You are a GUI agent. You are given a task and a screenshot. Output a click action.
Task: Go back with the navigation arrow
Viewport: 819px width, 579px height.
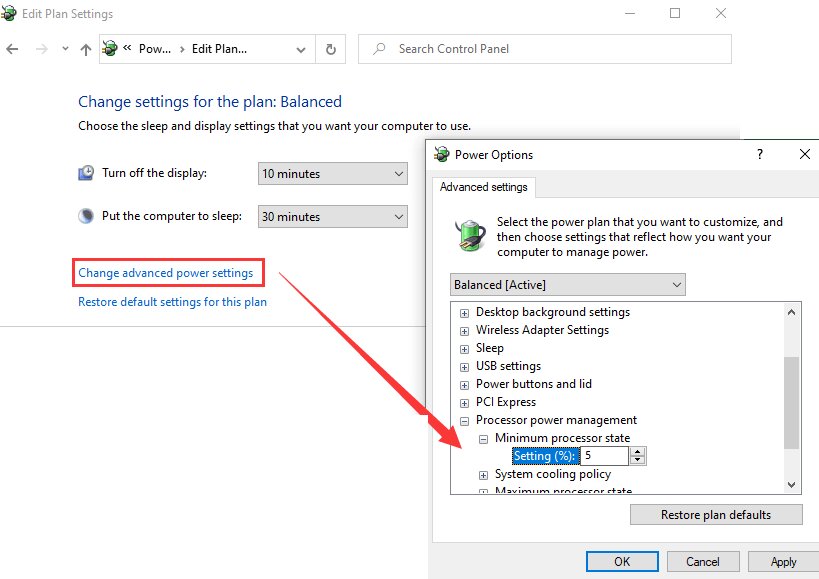(12, 49)
